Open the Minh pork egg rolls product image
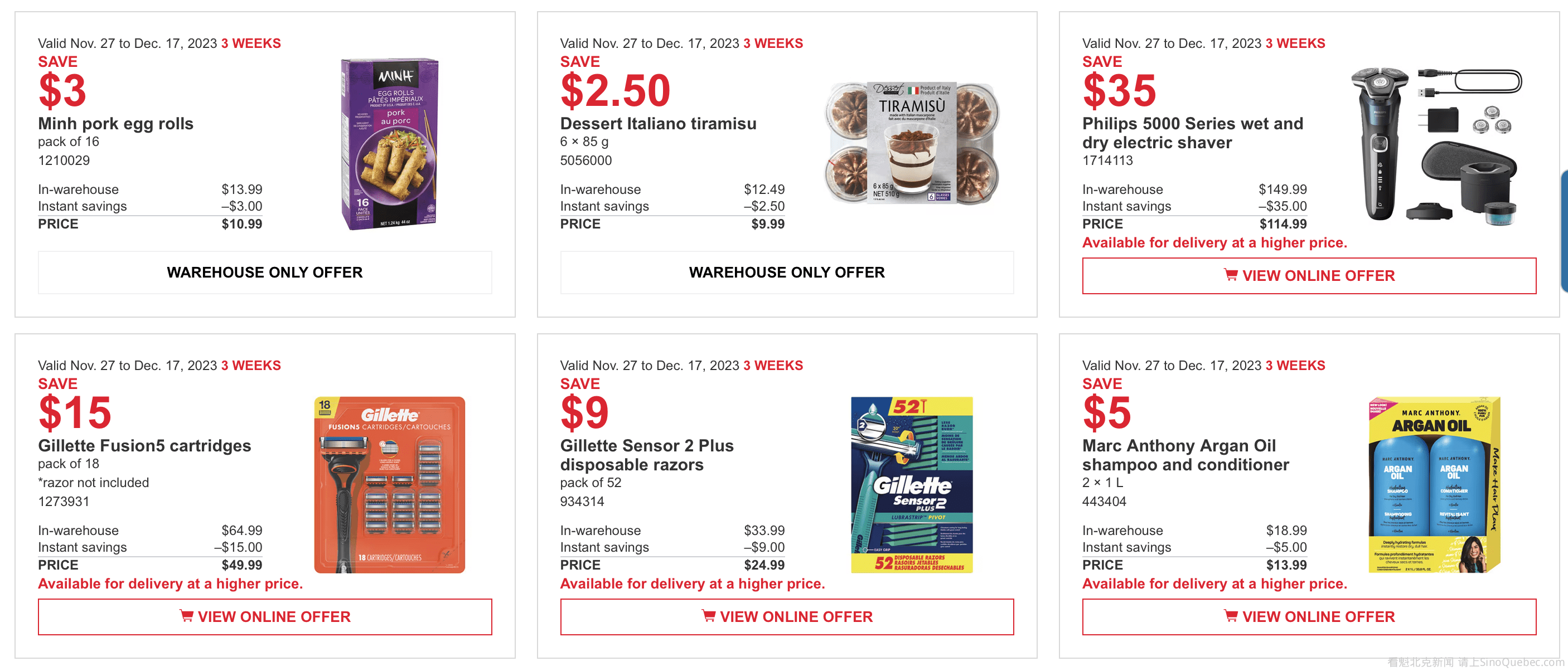The width and height of the screenshot is (1568, 671). coord(390,144)
